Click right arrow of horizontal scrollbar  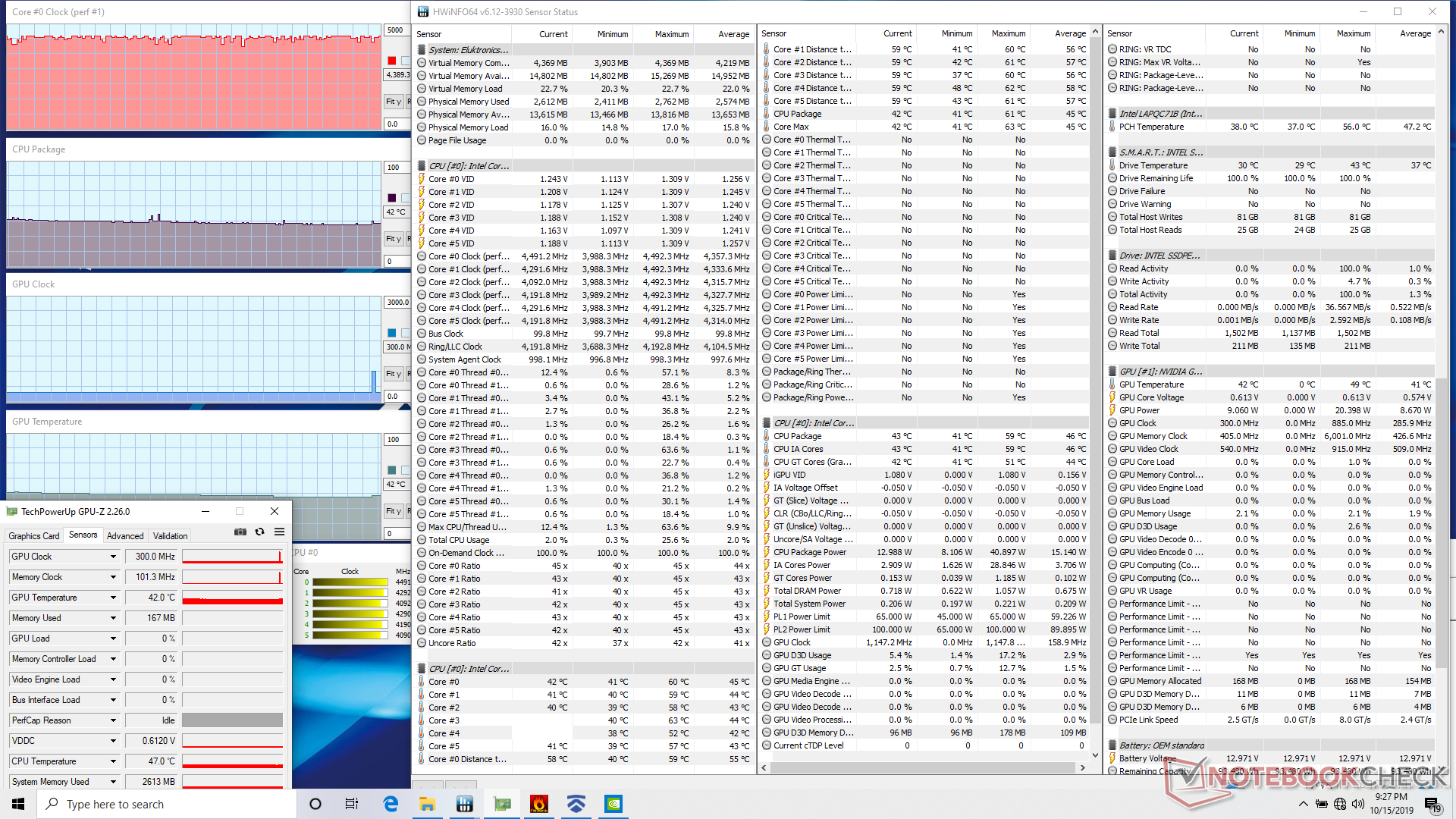[x=1082, y=767]
